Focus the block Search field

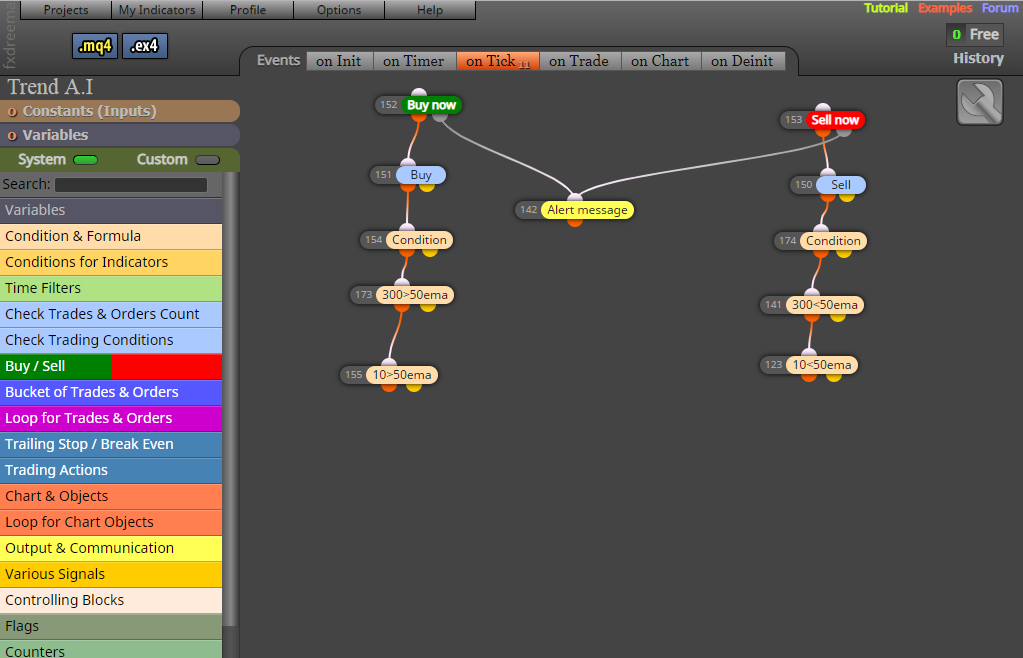coord(131,185)
